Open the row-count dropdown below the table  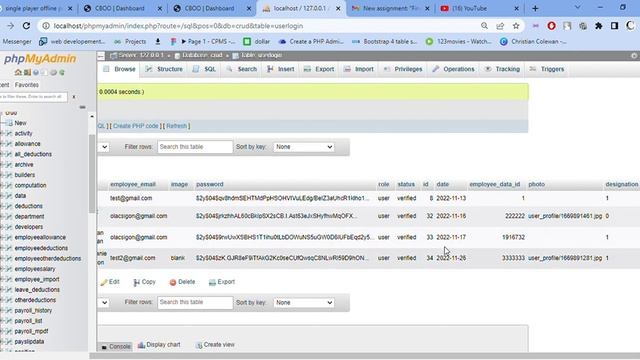click(x=104, y=303)
